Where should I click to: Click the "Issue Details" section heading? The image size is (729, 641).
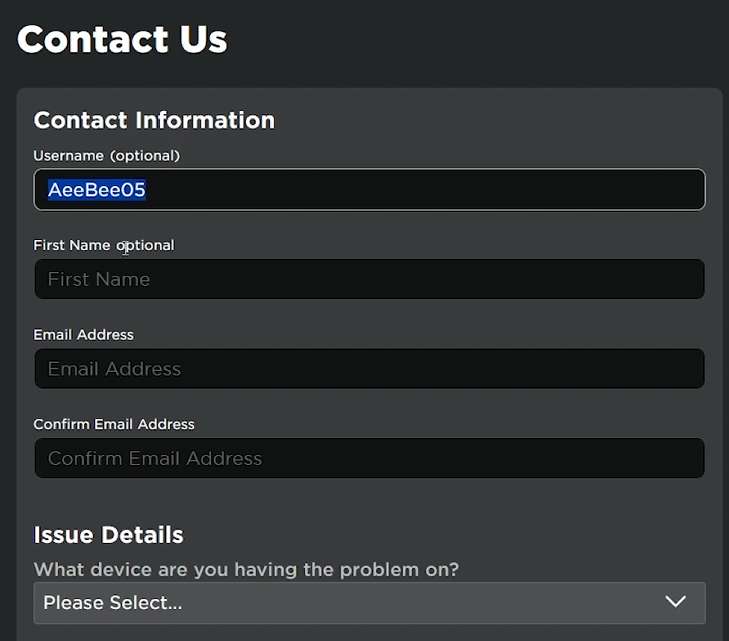coord(108,535)
